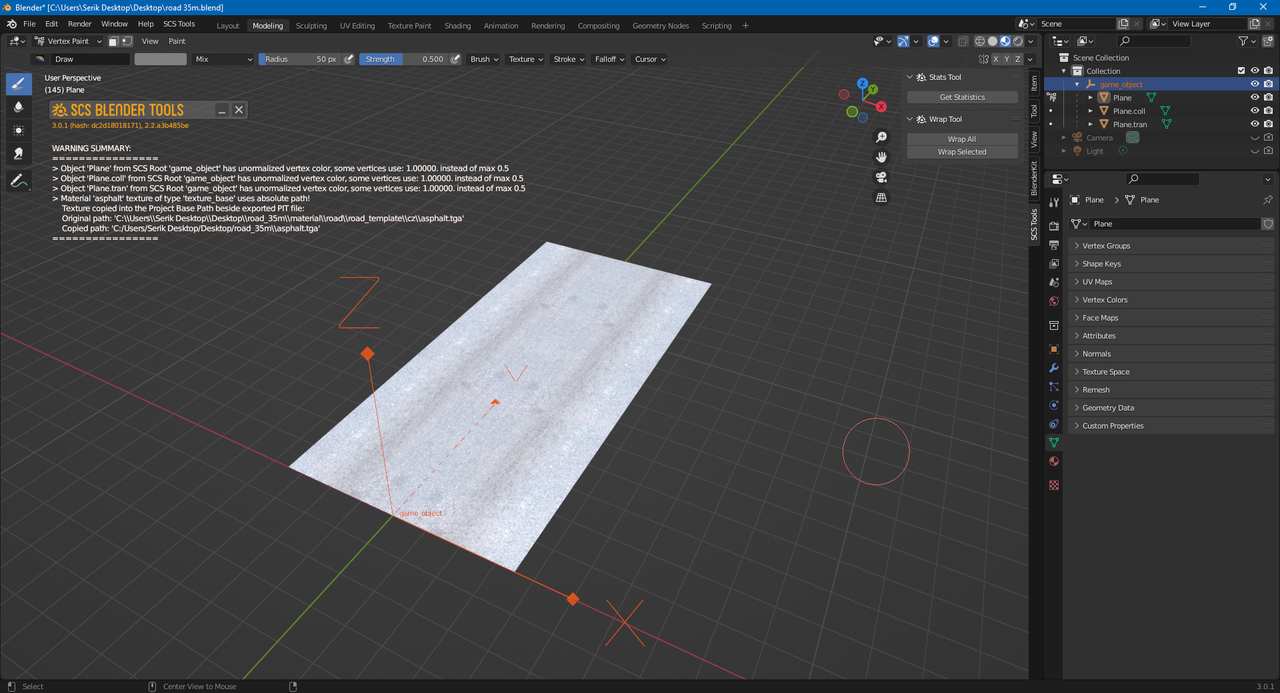
Task: Select the Draw vertex paint brush tool
Action: click(x=19, y=84)
